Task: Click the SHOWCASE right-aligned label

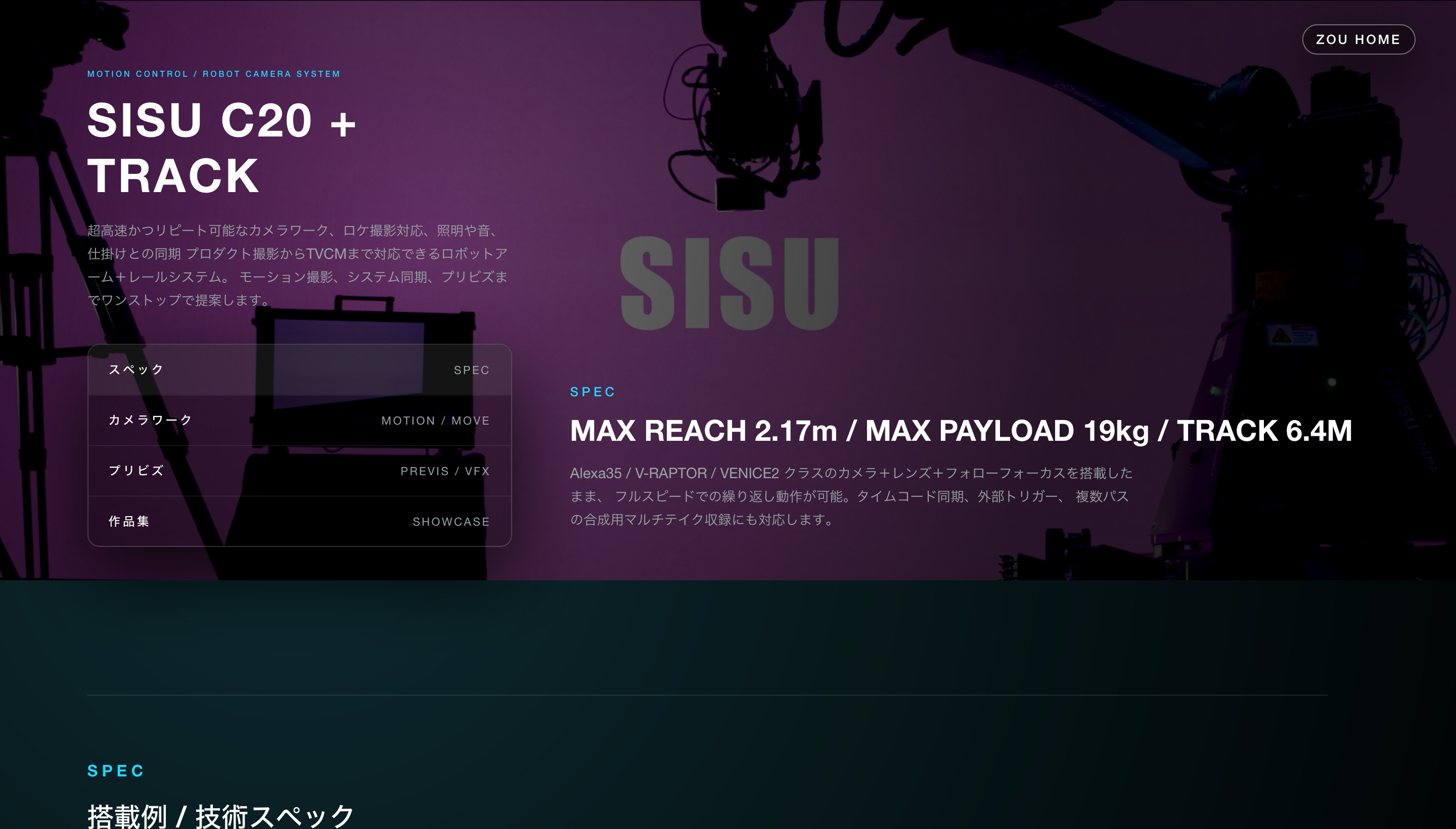Action: coord(451,521)
